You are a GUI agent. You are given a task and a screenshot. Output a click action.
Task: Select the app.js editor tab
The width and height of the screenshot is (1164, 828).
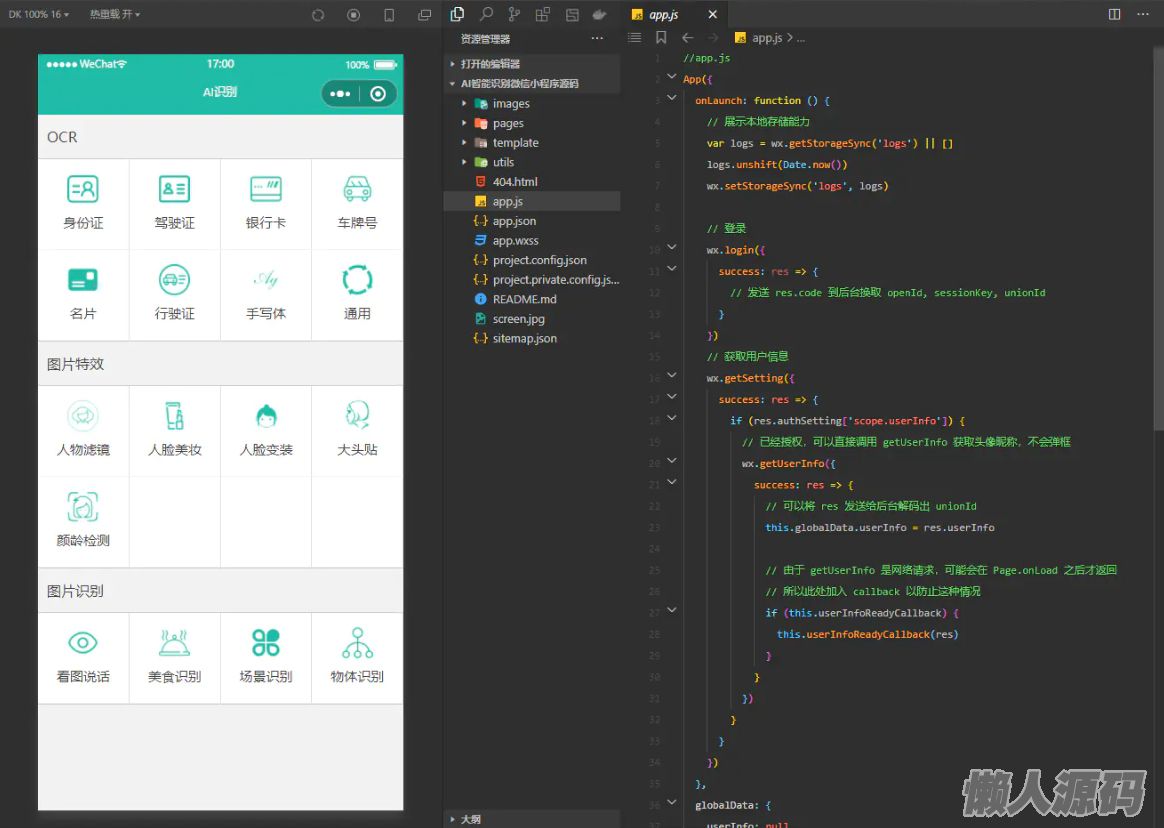point(663,15)
